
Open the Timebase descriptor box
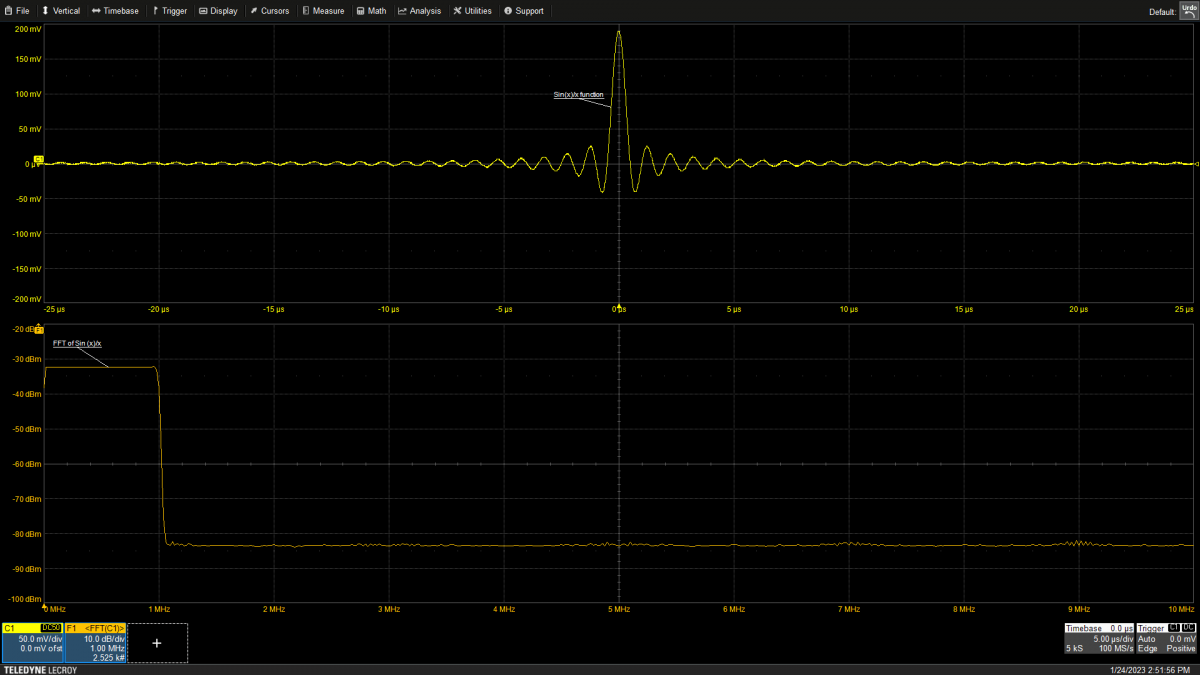point(1100,639)
